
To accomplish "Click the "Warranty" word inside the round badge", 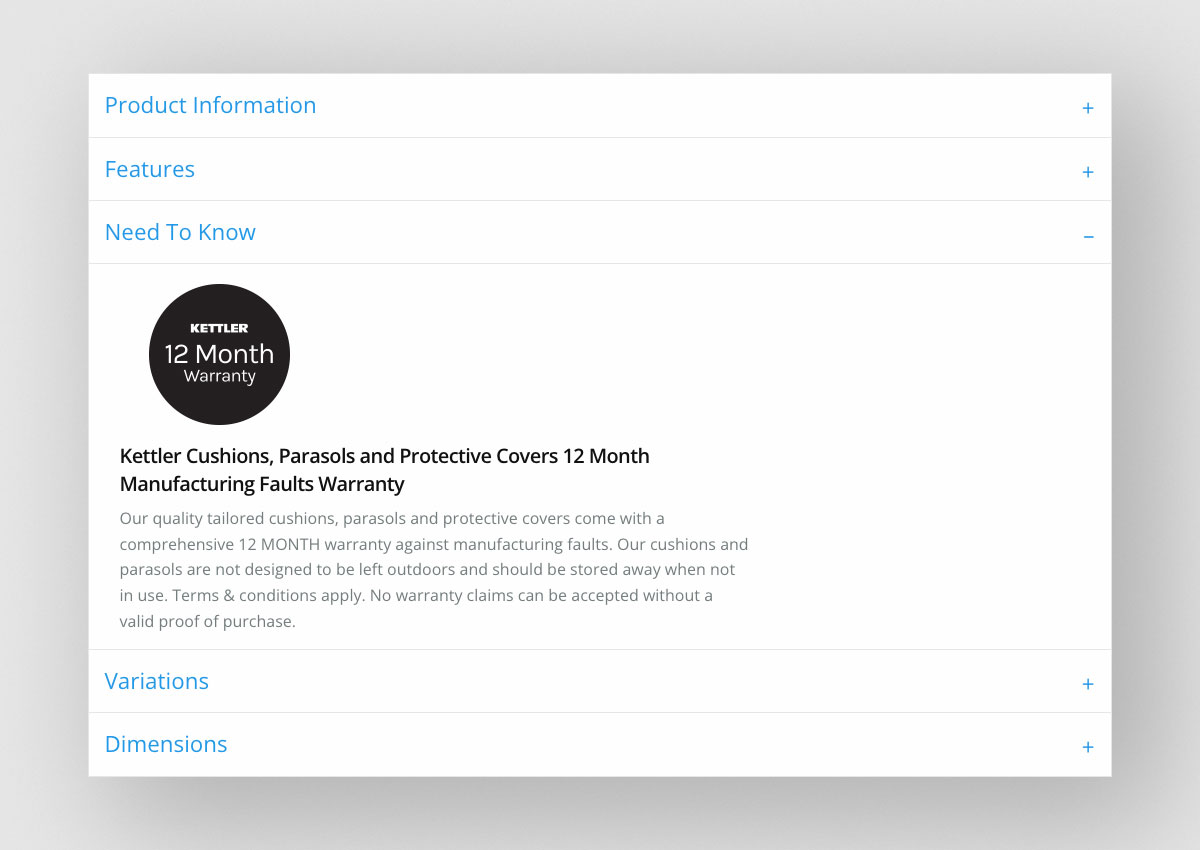I will pos(219,377).
